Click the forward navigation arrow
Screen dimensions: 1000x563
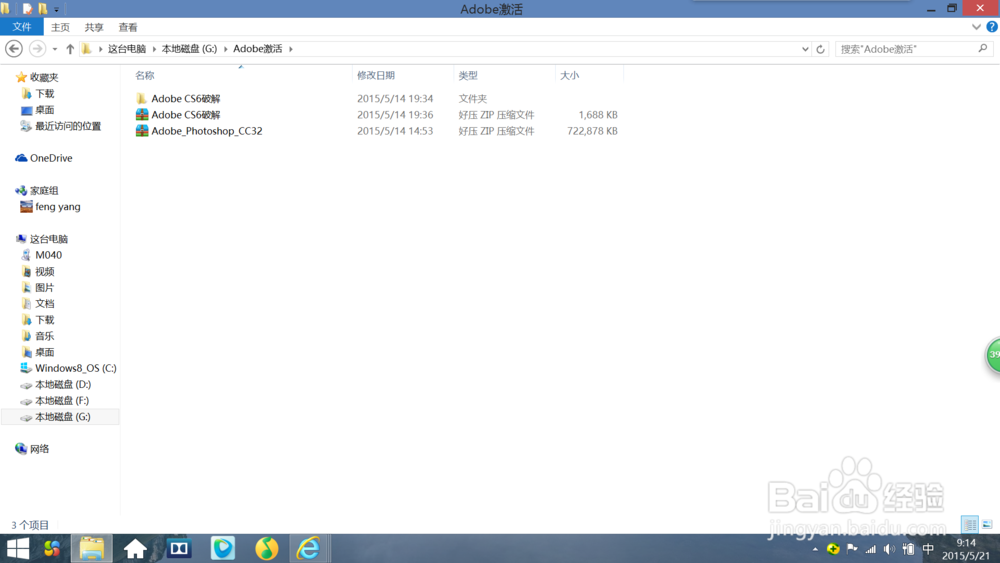pyautogui.click(x=37, y=48)
